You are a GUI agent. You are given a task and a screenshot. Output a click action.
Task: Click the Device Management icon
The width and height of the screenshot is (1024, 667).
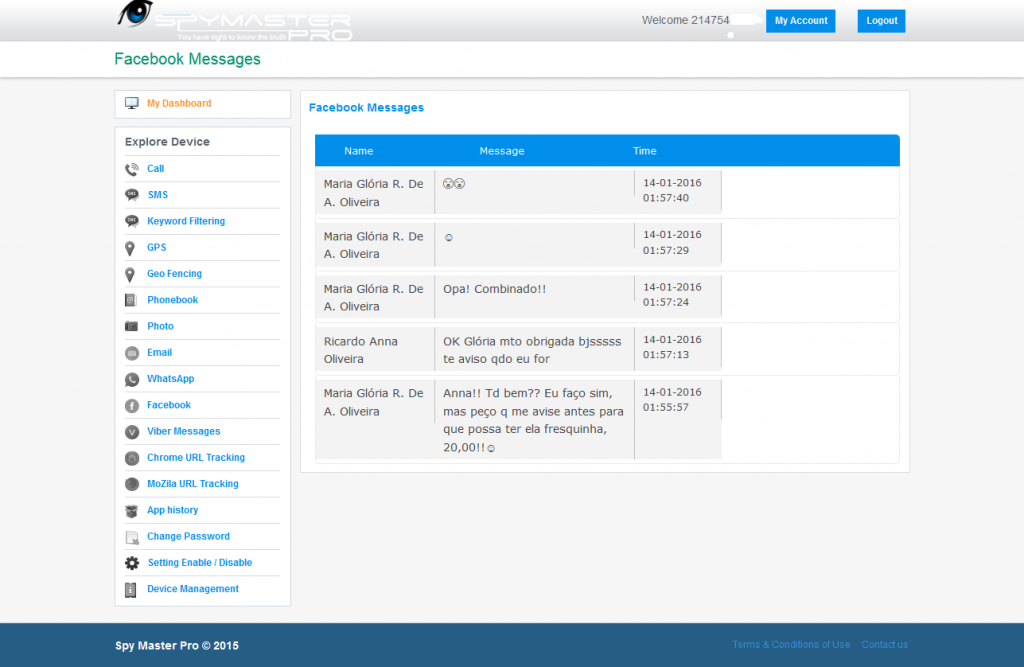(131, 589)
